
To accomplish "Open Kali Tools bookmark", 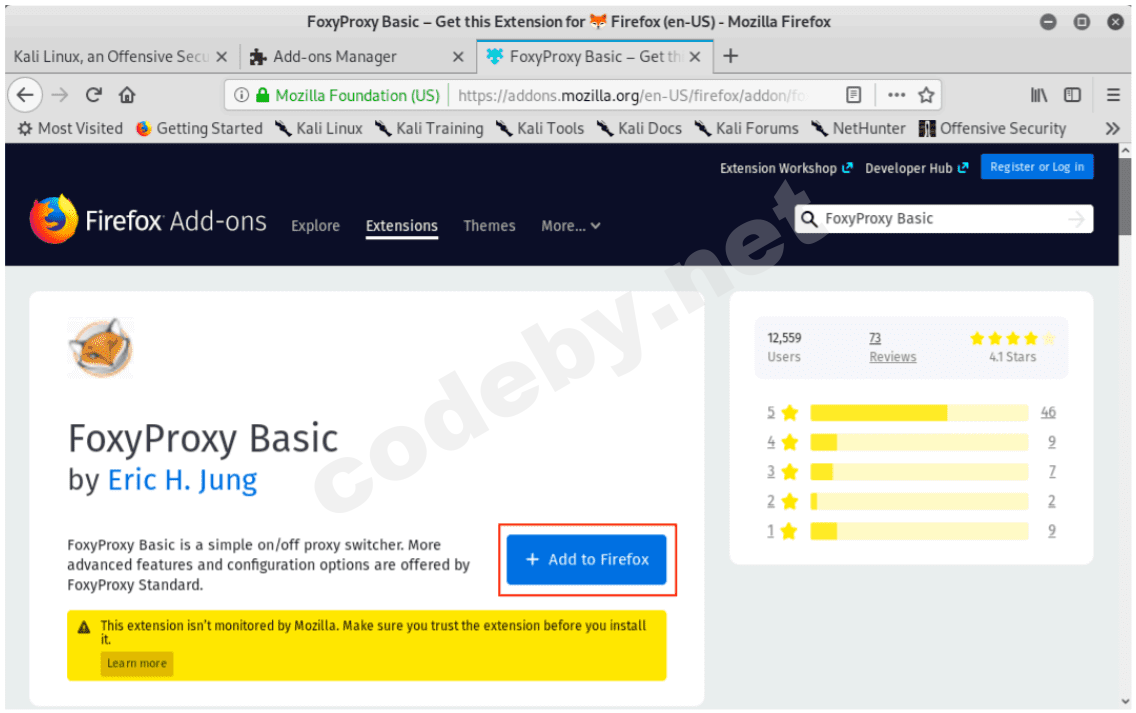I will [540, 128].
